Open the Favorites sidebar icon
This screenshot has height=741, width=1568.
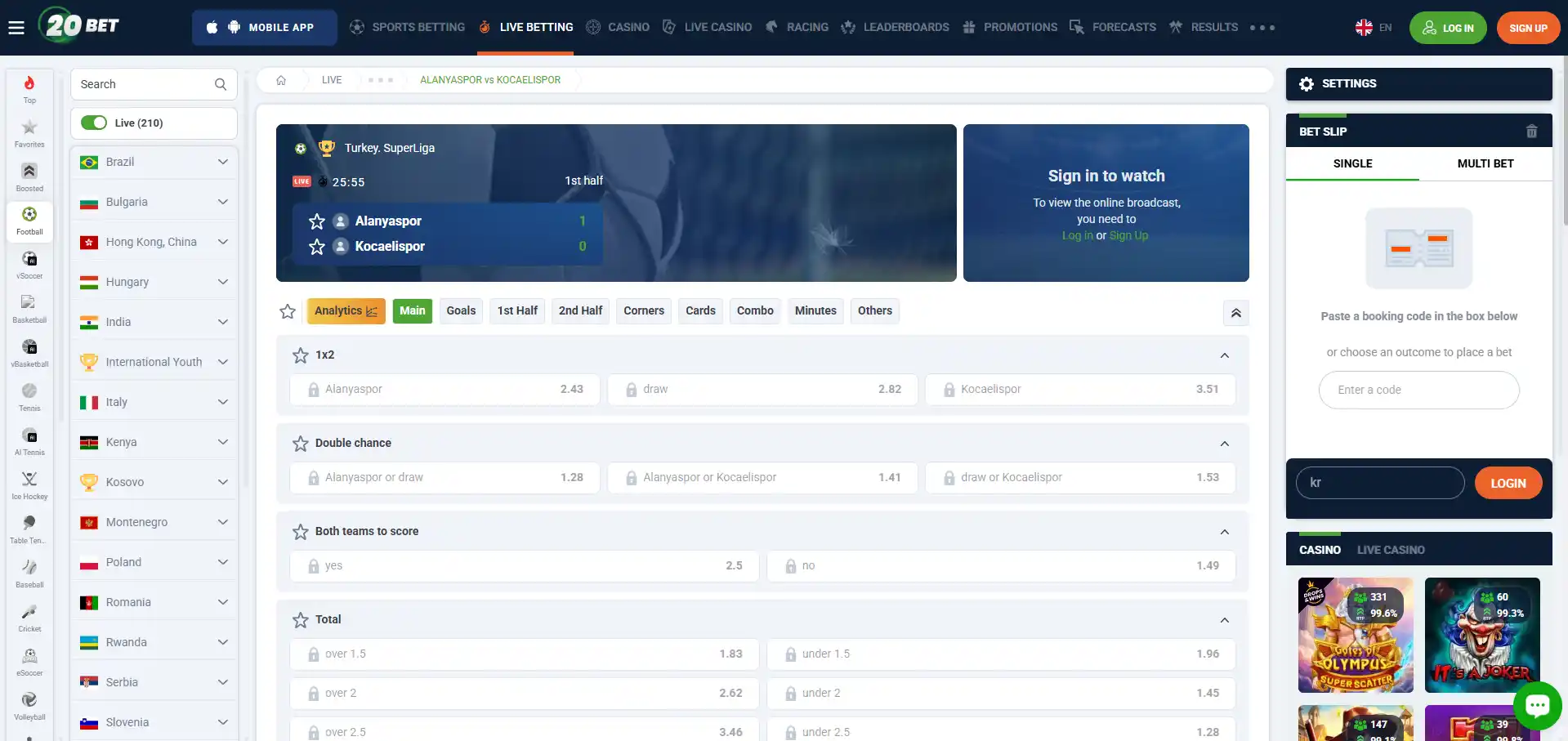(29, 133)
